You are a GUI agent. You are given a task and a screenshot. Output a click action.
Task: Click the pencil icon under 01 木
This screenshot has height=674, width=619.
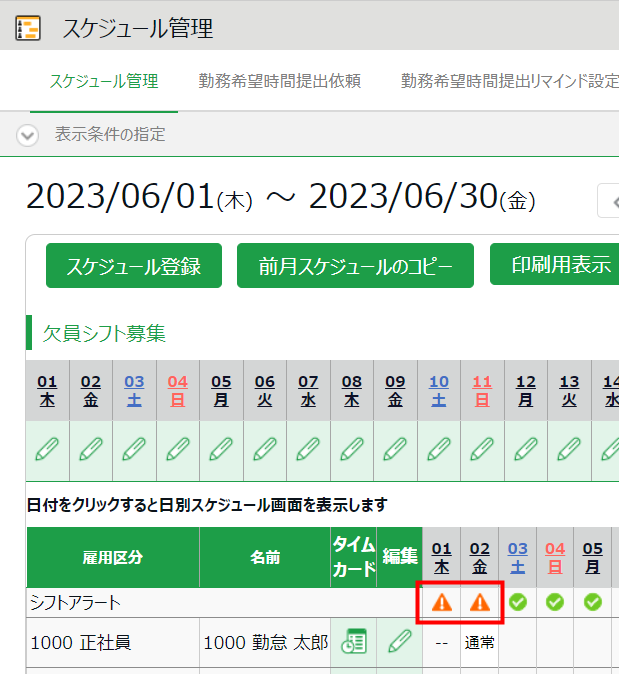[x=47, y=449]
